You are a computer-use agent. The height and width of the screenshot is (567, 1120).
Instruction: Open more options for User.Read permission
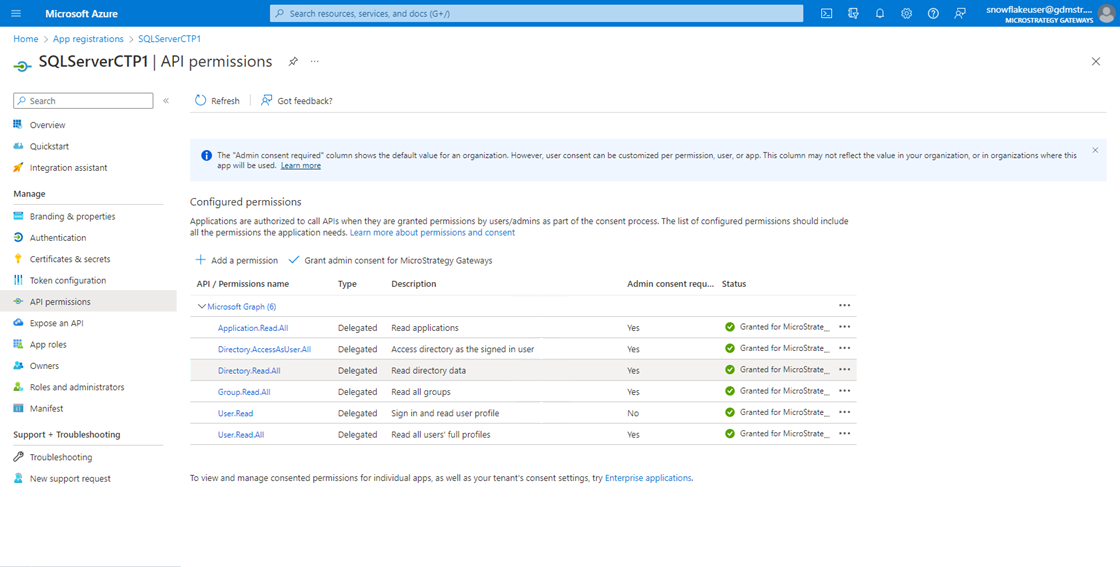[x=844, y=412]
